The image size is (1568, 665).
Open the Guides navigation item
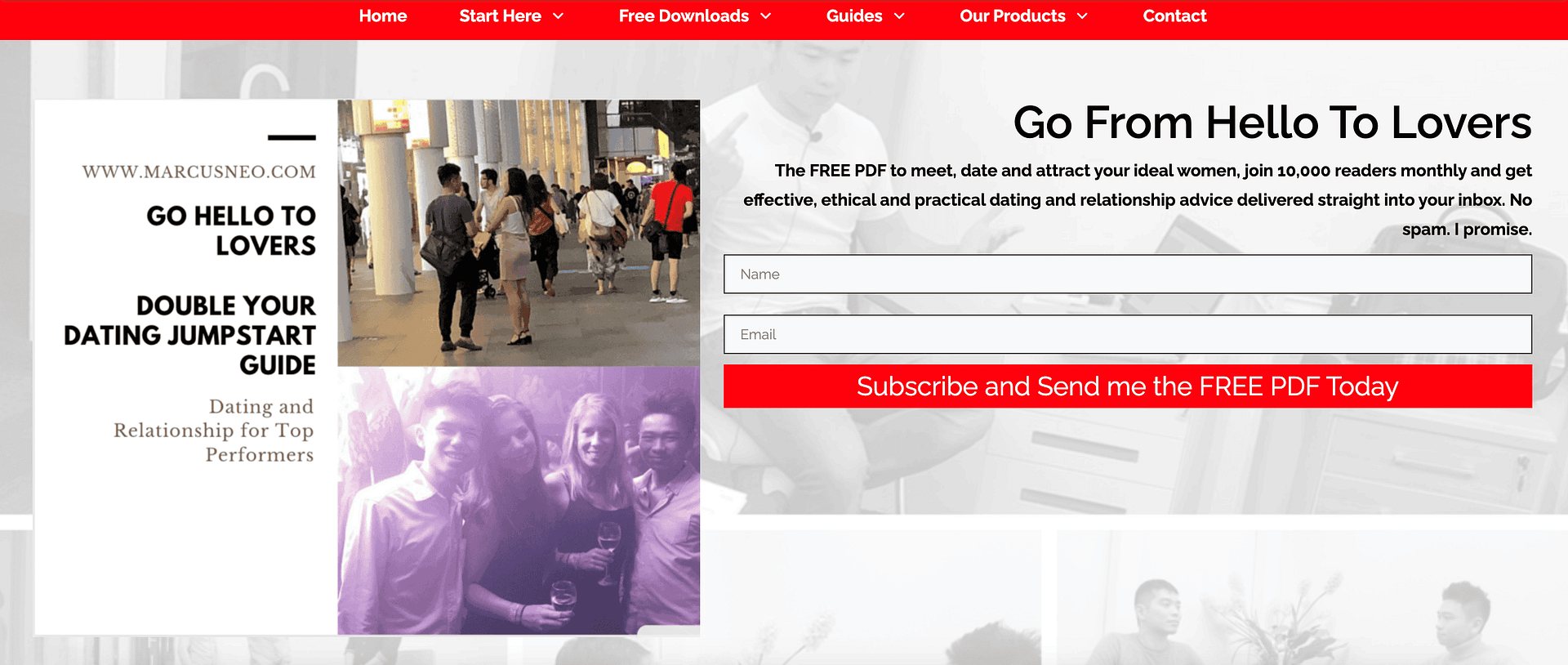pyautogui.click(x=854, y=16)
